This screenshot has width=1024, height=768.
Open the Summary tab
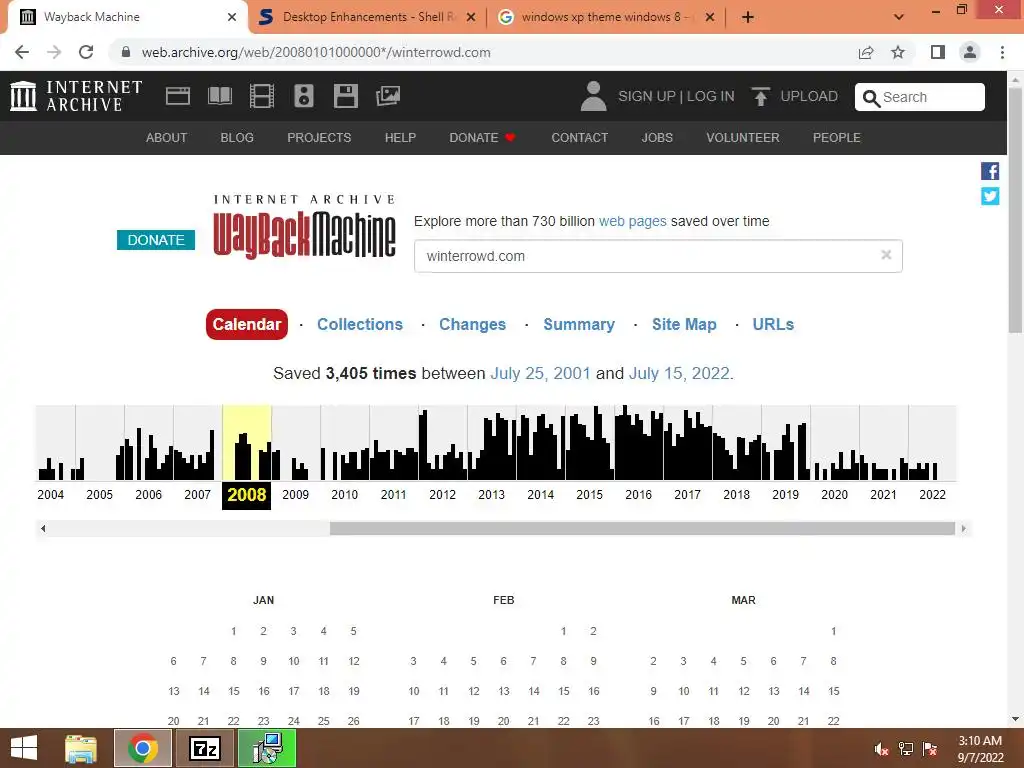click(x=579, y=325)
